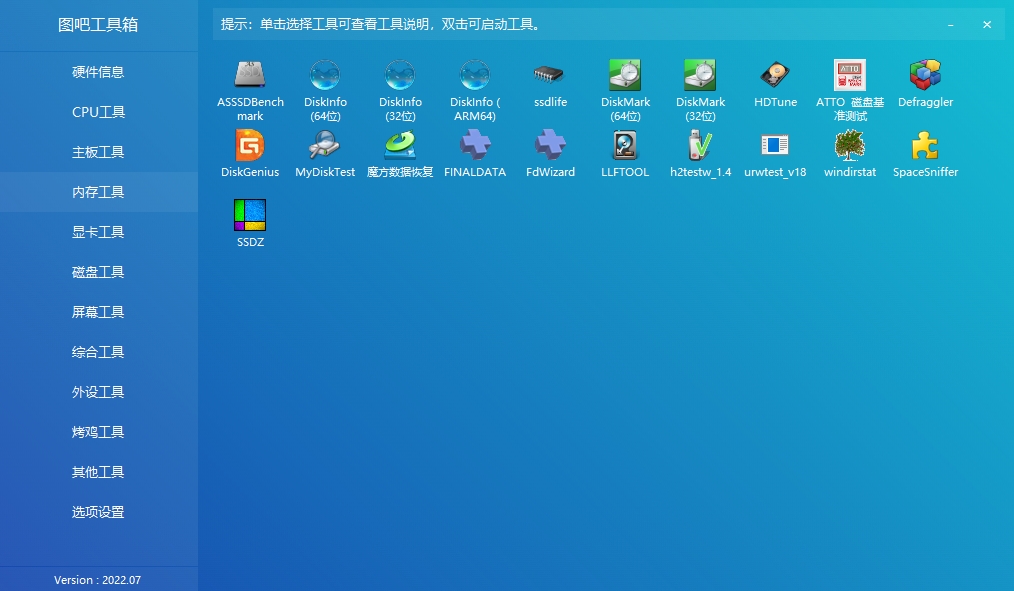Switch to CPU工具 category
Viewport: 1014px width, 591px height.
(x=97, y=111)
